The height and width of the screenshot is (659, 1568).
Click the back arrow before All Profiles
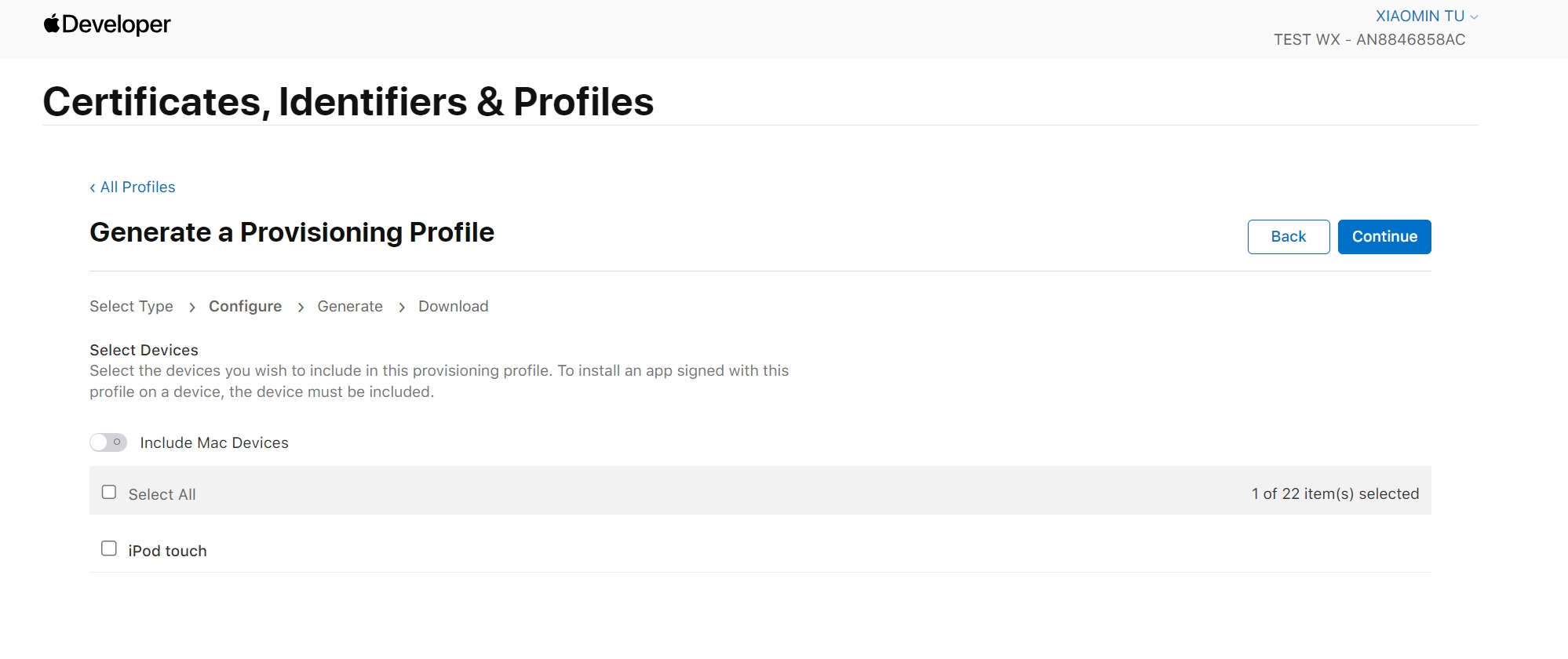coord(93,188)
